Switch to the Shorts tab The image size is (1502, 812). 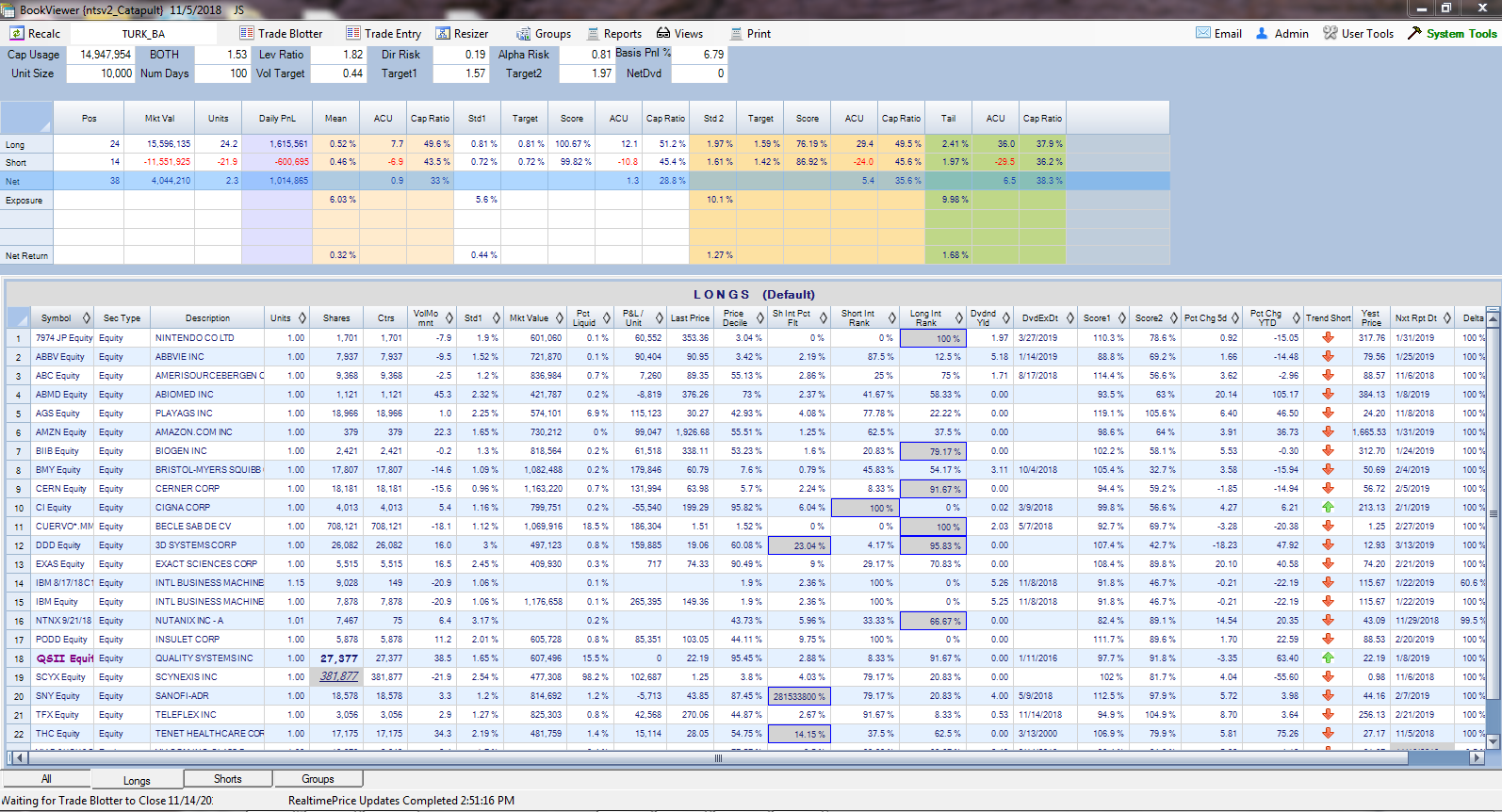point(228,779)
